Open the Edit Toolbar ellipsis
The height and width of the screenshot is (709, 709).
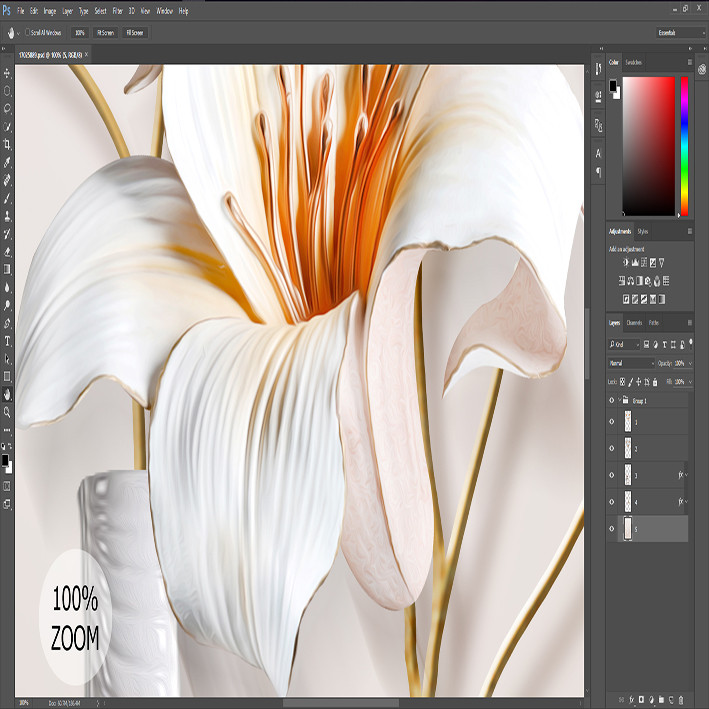coord(7,430)
